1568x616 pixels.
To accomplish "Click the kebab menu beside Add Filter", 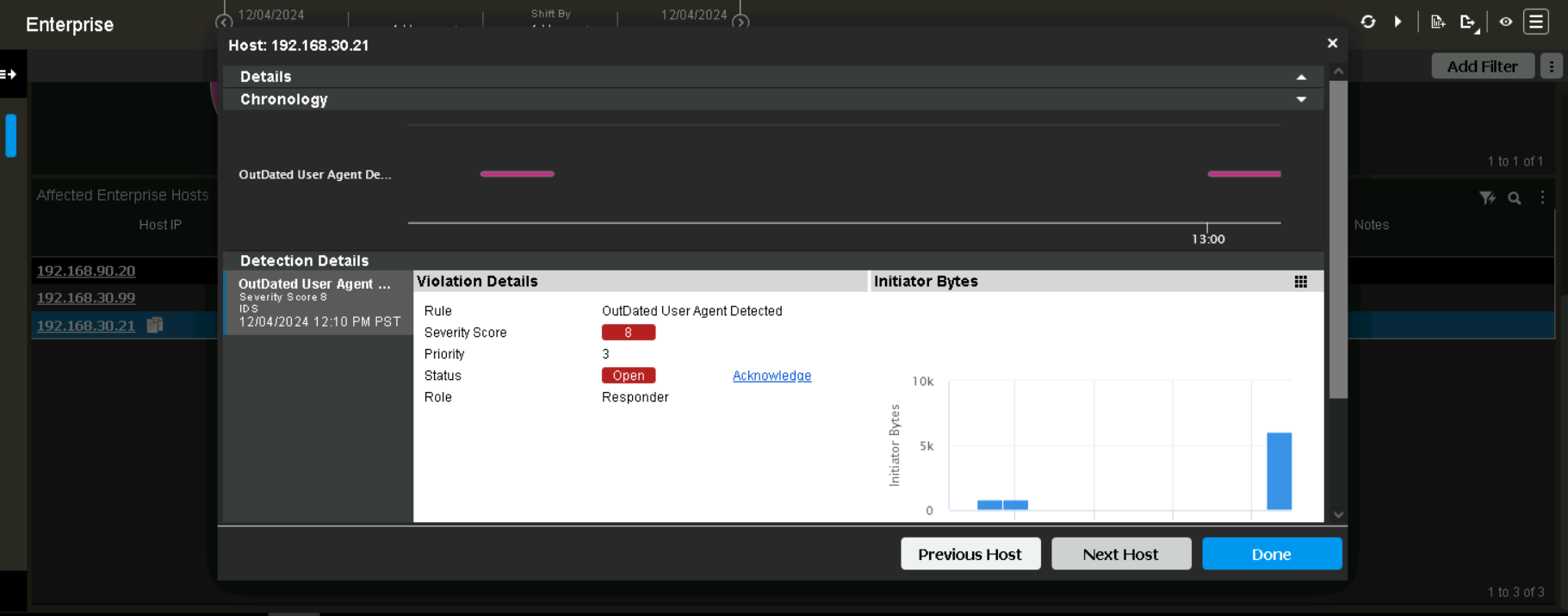I will pos(1551,66).
